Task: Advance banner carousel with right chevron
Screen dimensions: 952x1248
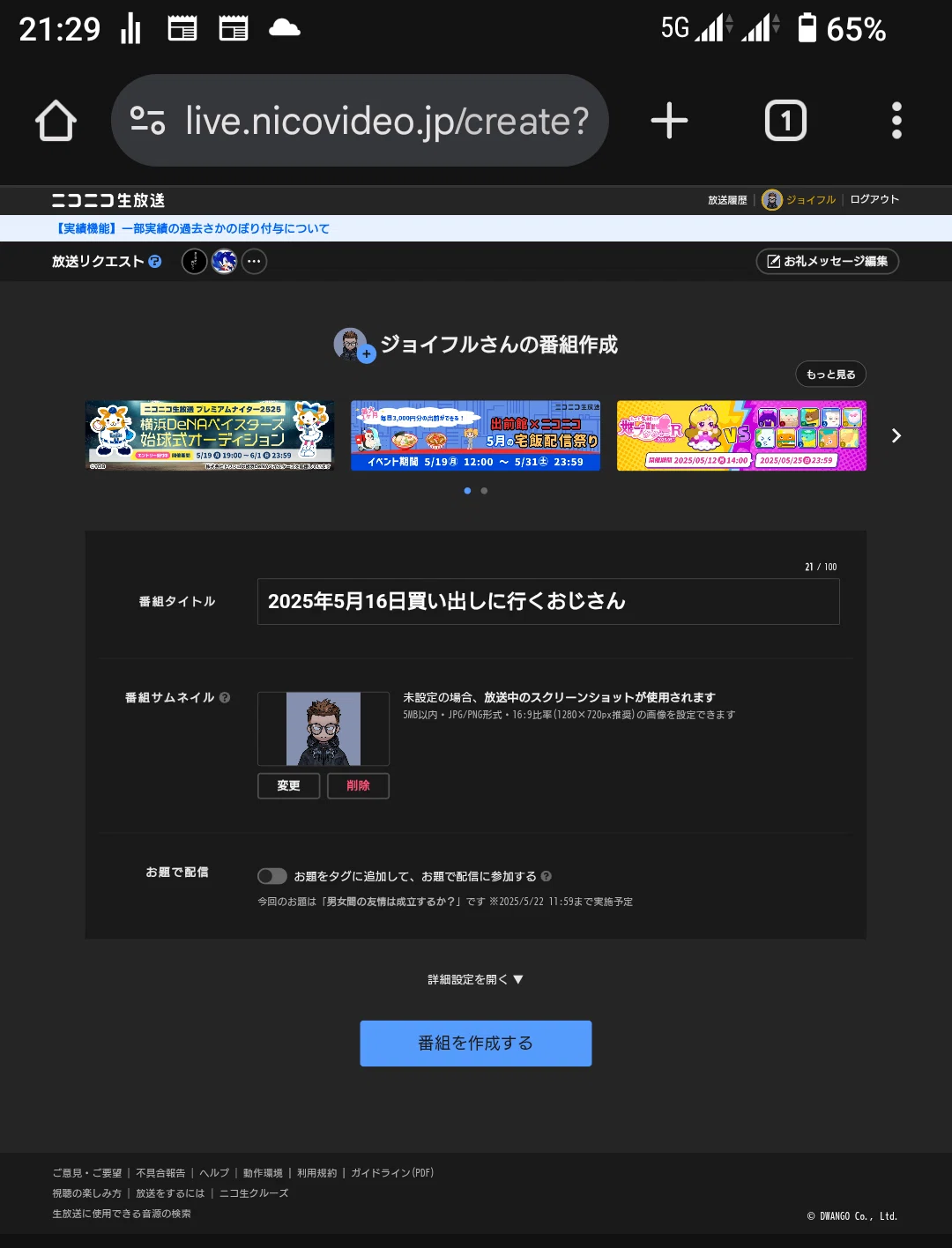Action: 896,435
